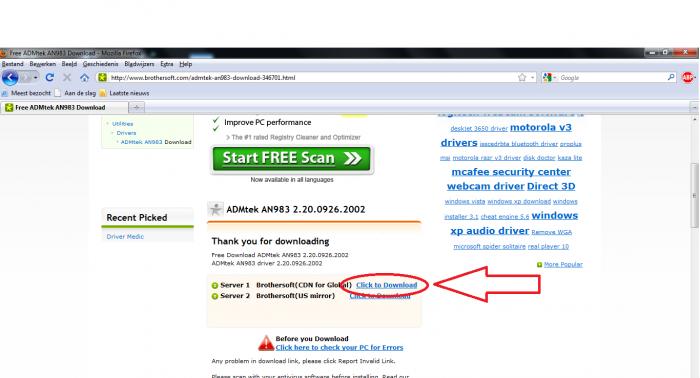
Task: Open the windows xp download tag link
Action: (519, 201)
